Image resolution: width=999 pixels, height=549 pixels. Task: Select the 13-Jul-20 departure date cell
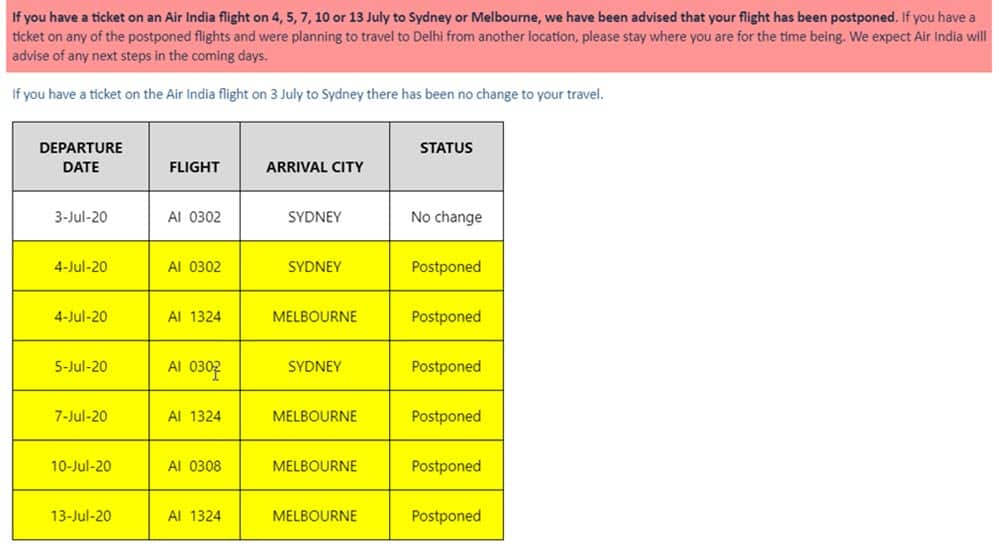click(x=81, y=516)
